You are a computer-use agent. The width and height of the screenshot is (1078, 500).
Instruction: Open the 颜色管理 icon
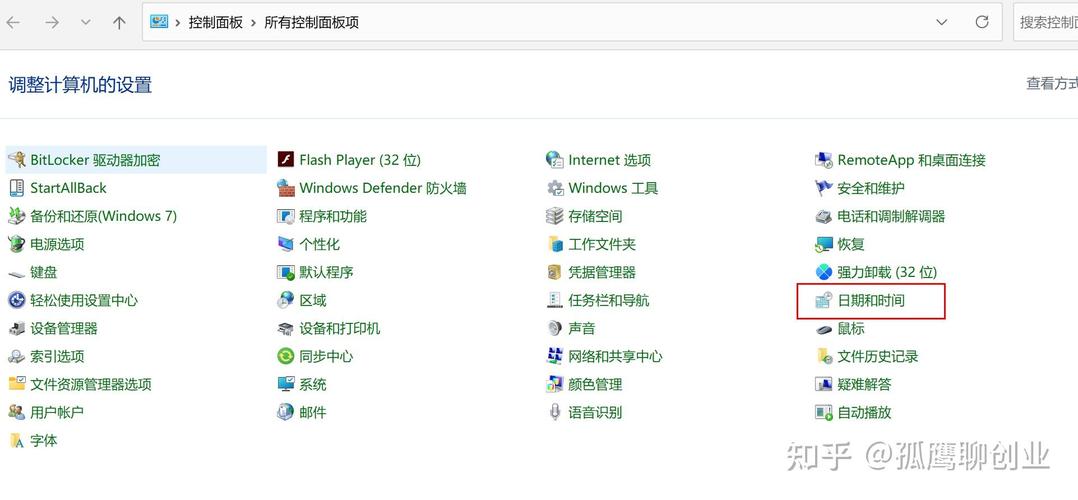[x=555, y=384]
